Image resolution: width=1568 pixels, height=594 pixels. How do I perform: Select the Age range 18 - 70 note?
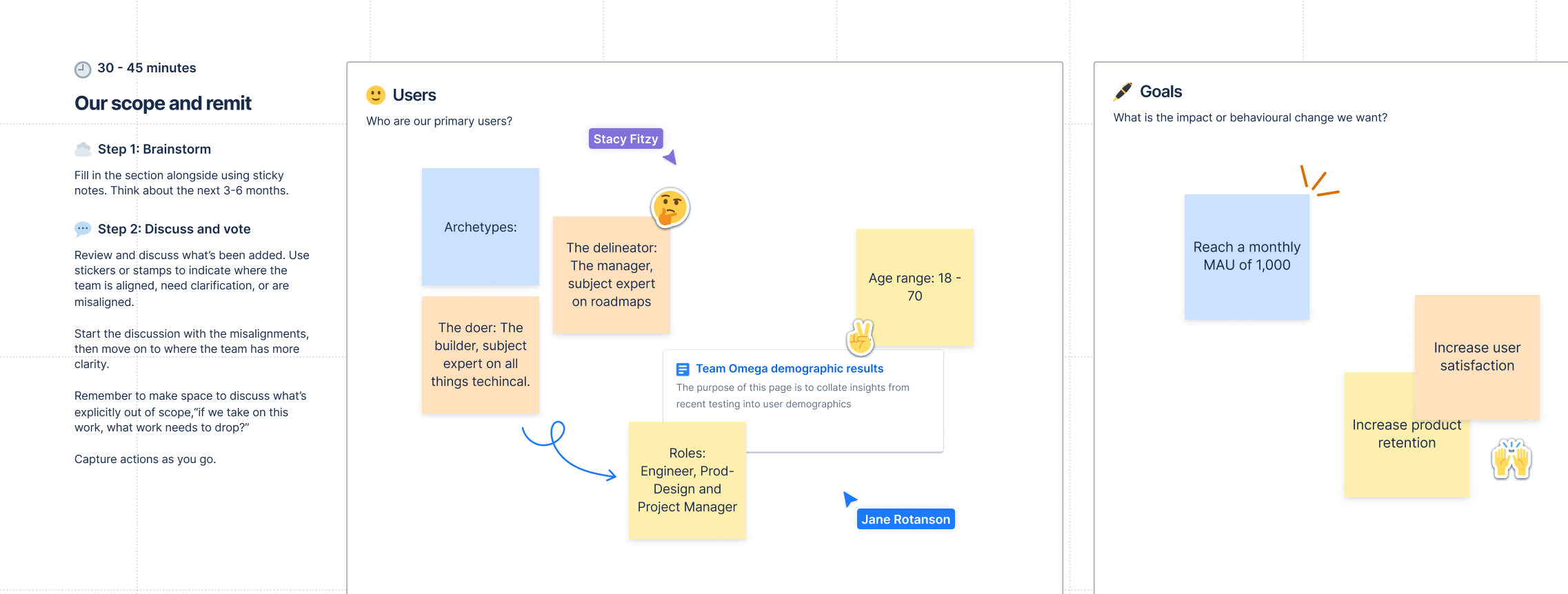coord(914,287)
